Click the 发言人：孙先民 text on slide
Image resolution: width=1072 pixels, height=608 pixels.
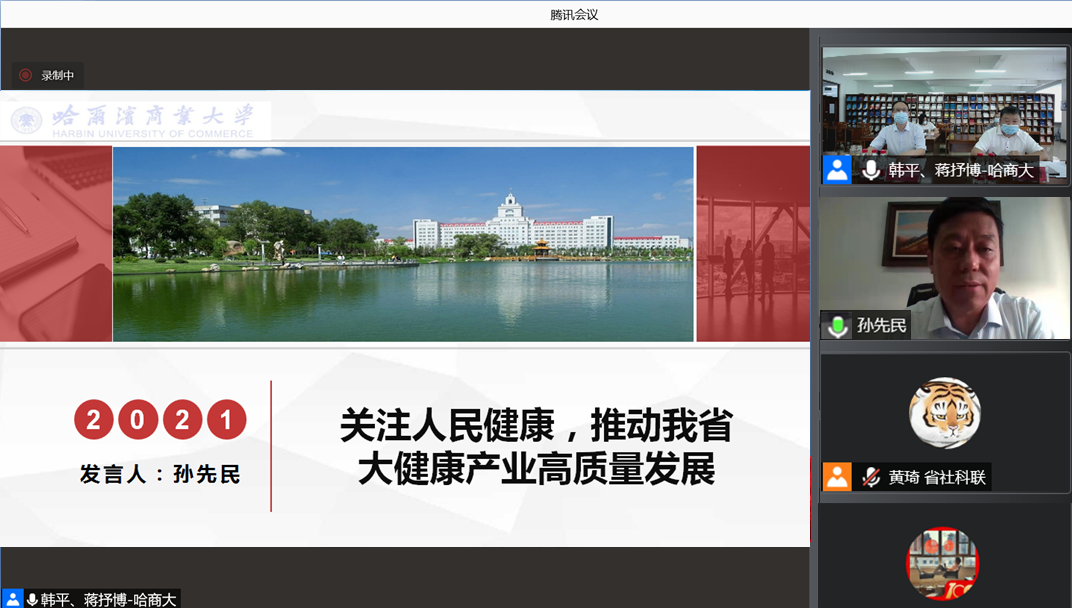(x=160, y=474)
